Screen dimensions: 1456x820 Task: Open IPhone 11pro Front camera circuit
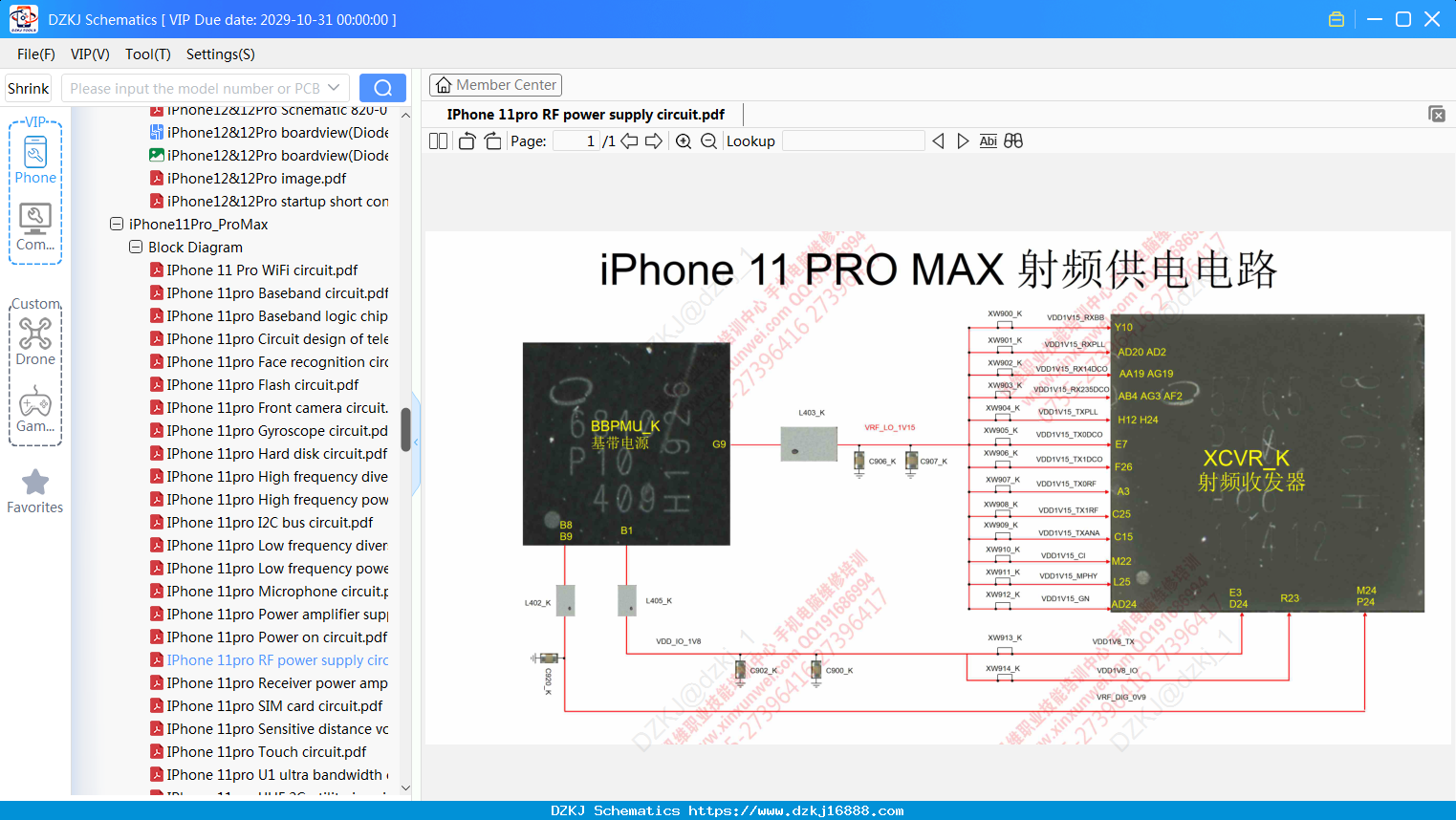[x=278, y=408]
